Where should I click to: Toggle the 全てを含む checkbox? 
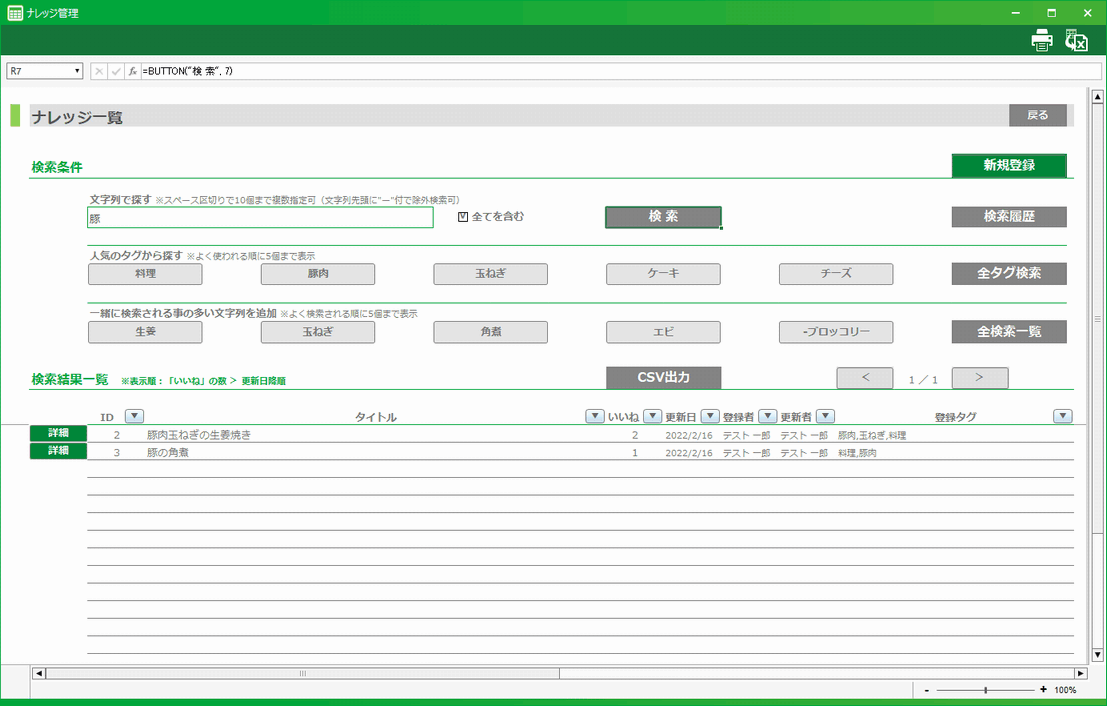(x=463, y=217)
